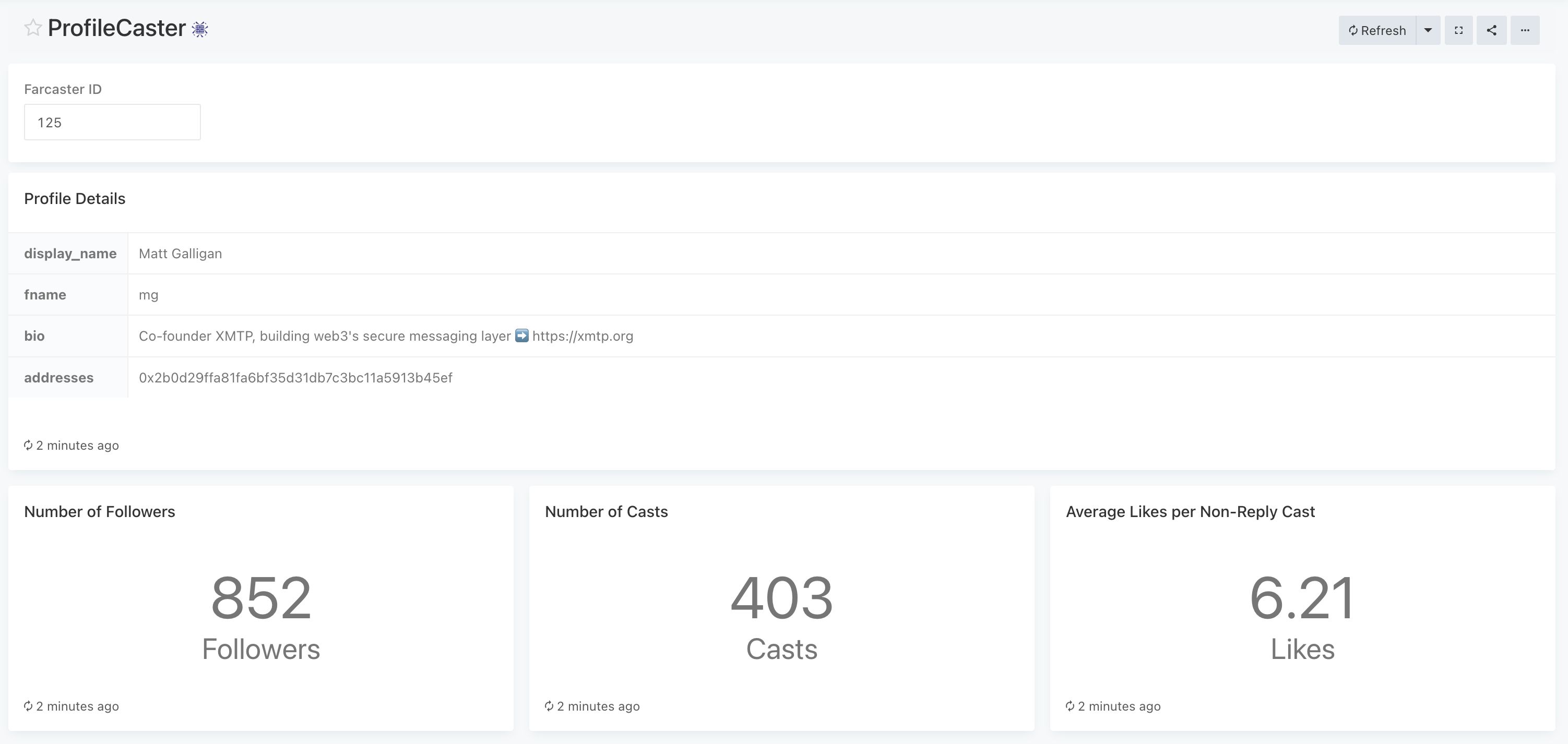The image size is (1568, 744).
Task: Click Profile Details refresh timestamp icon
Action: point(28,446)
